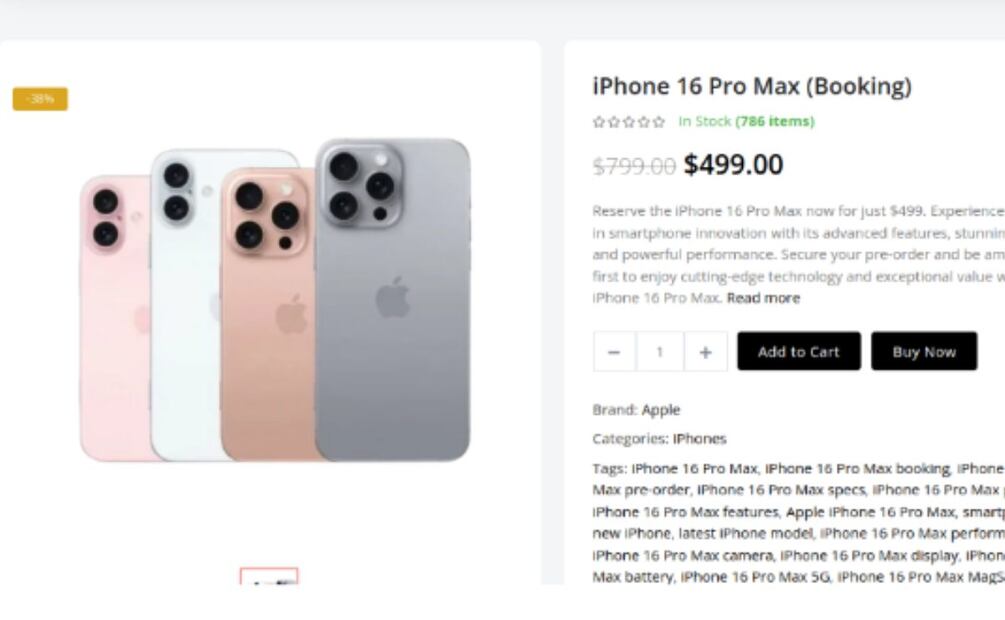The image size is (1005, 620).
Task: View the main iPhone product image
Action: (275, 300)
